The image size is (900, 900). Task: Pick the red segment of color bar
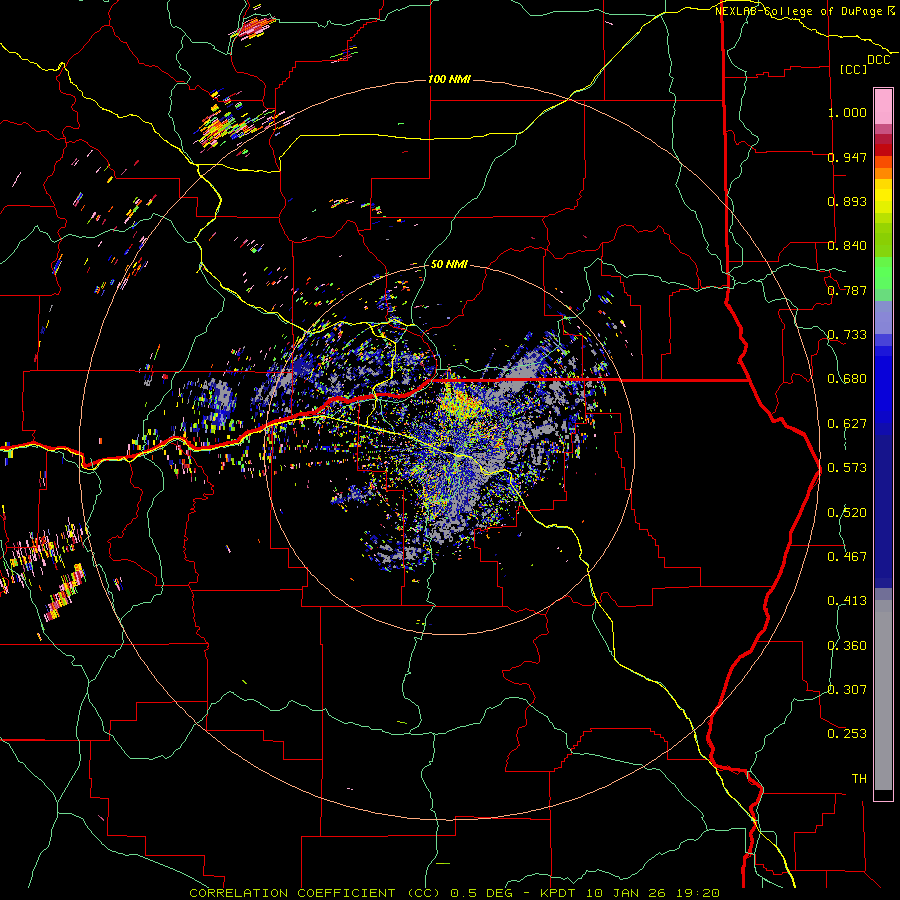[883, 150]
